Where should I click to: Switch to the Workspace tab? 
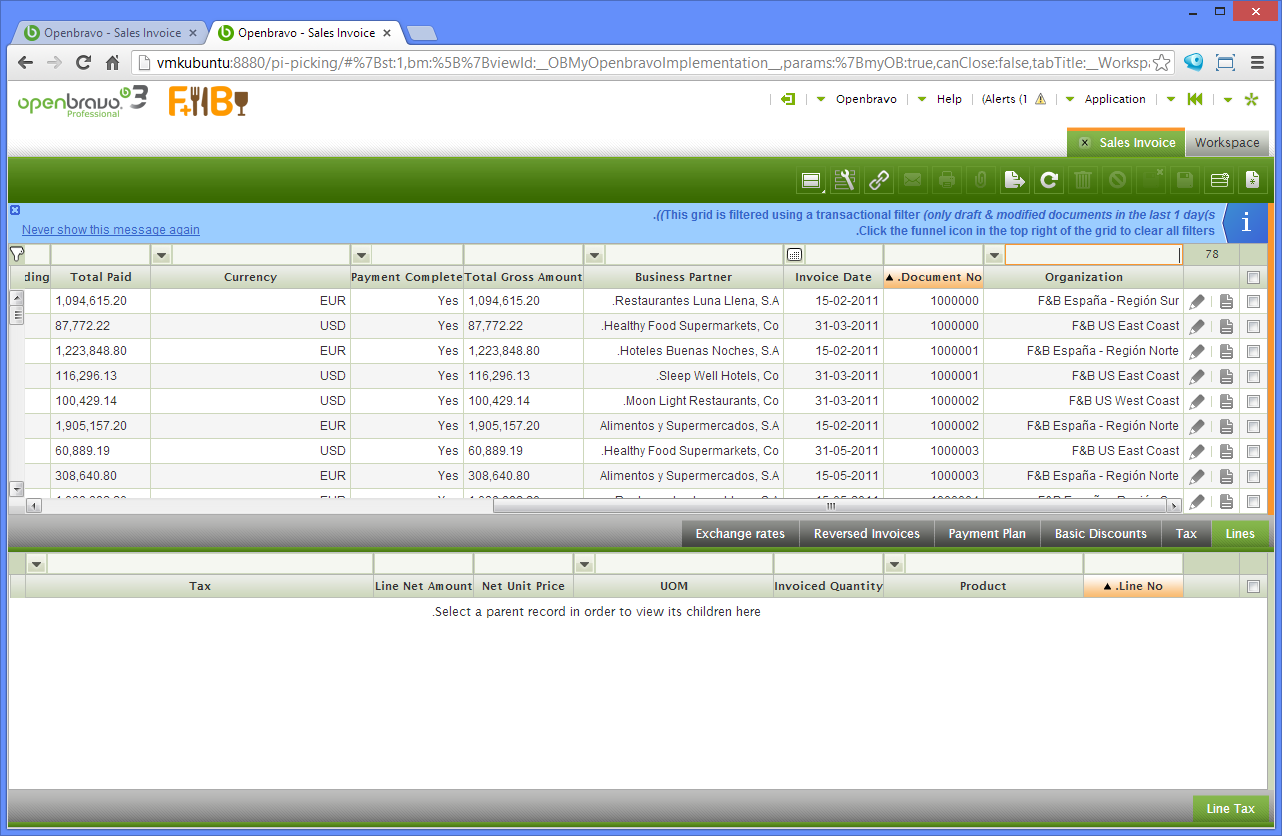(1226, 143)
